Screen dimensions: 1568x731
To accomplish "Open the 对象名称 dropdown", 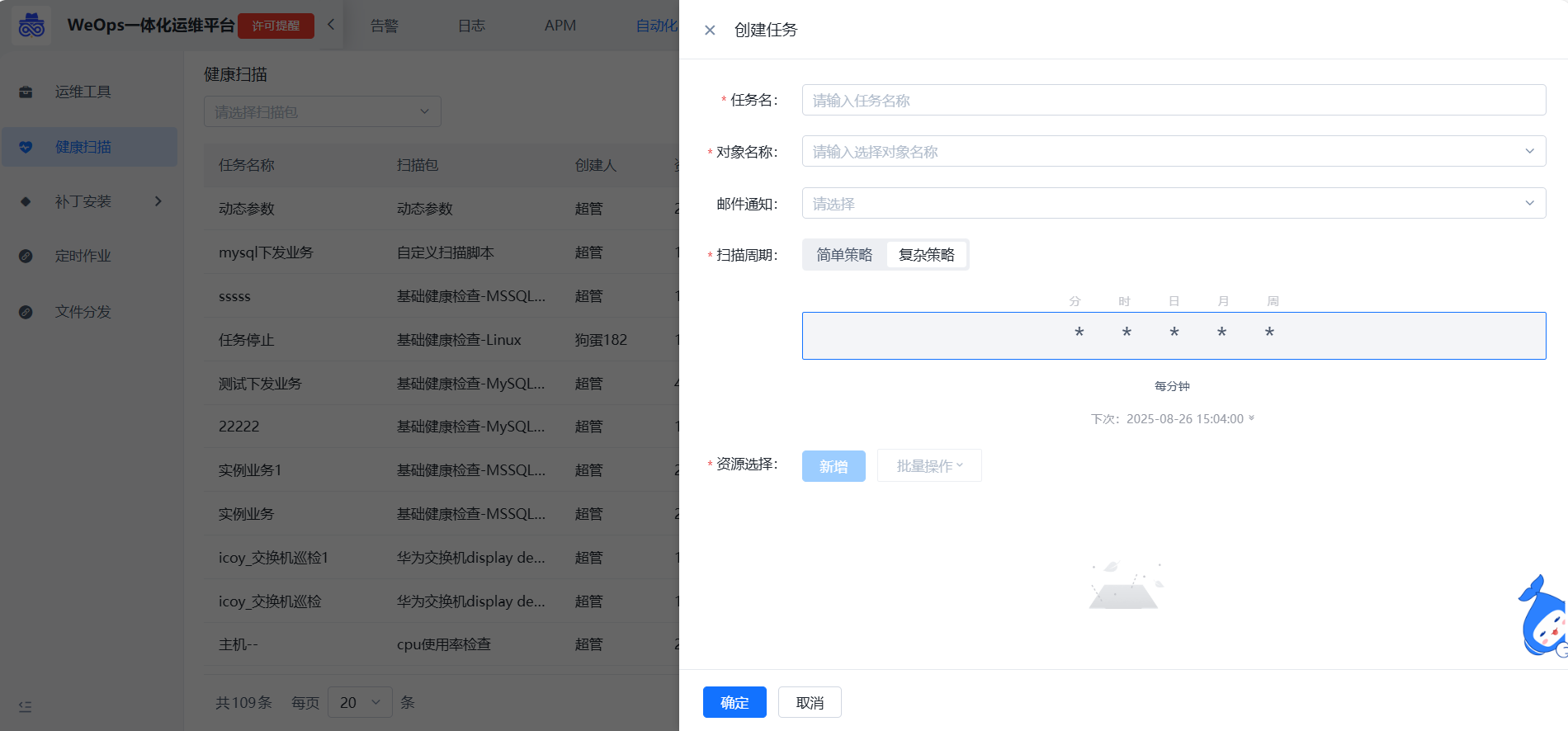I will point(1173,152).
